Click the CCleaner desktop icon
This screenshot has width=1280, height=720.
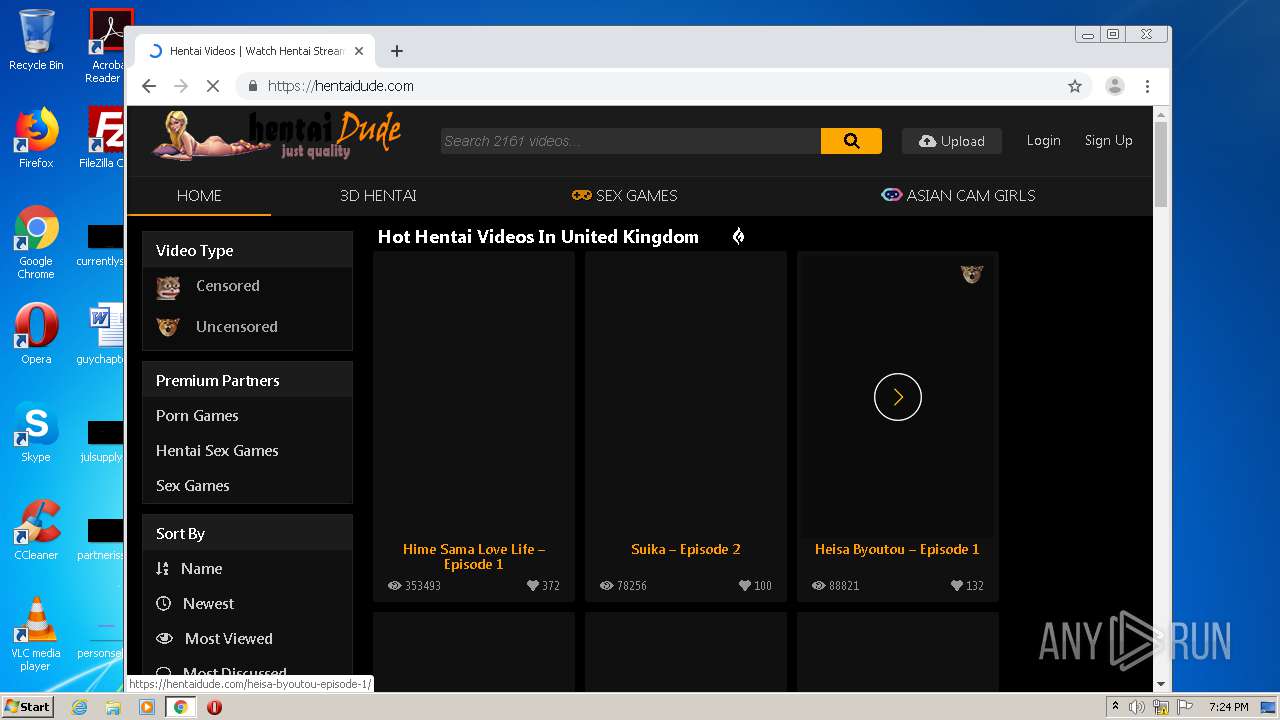tap(36, 530)
